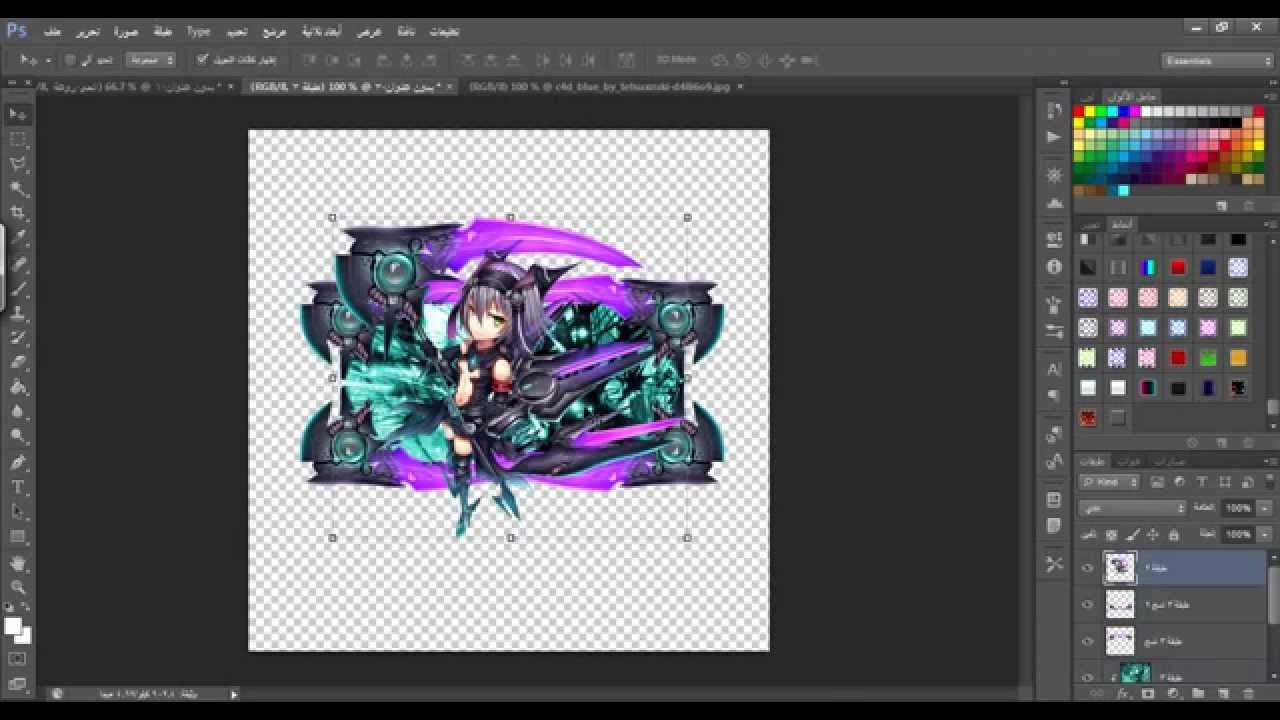This screenshot has width=1280, height=720.
Task: Switch to the Channels (قنوات) tab
Action: (x=1130, y=461)
